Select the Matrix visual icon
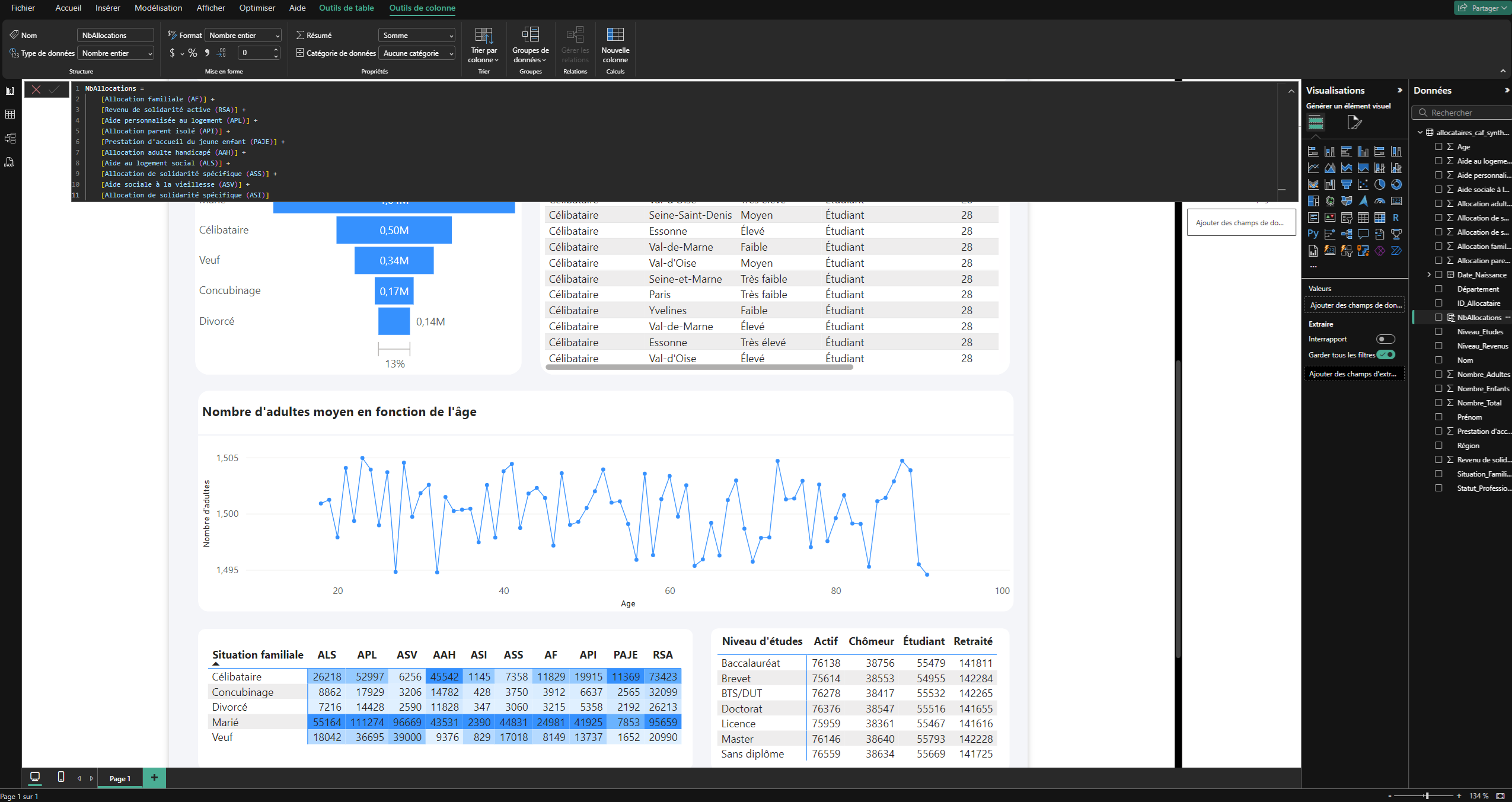The image size is (1512, 802). [1380, 218]
